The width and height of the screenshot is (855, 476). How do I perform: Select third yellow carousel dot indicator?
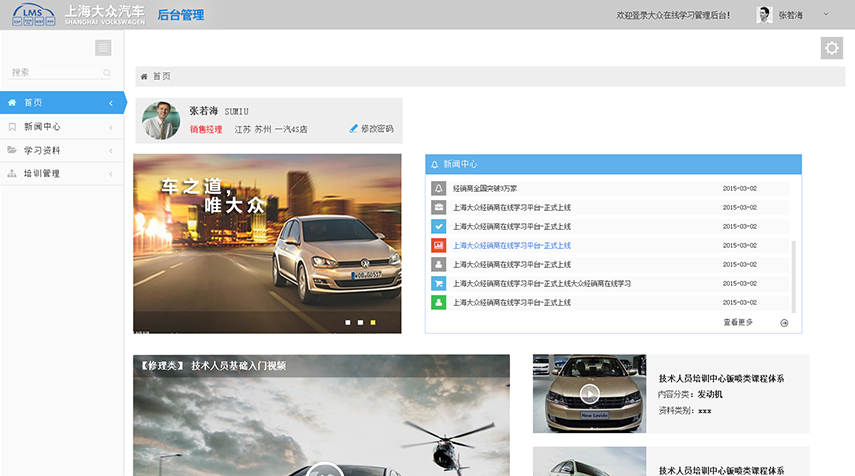click(373, 322)
